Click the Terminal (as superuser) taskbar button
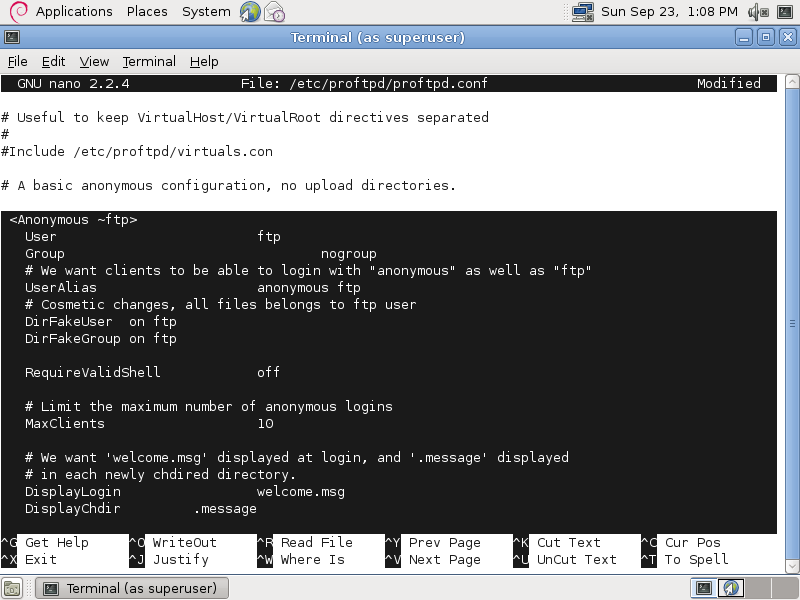Screen dimensions: 800x600 132,588
